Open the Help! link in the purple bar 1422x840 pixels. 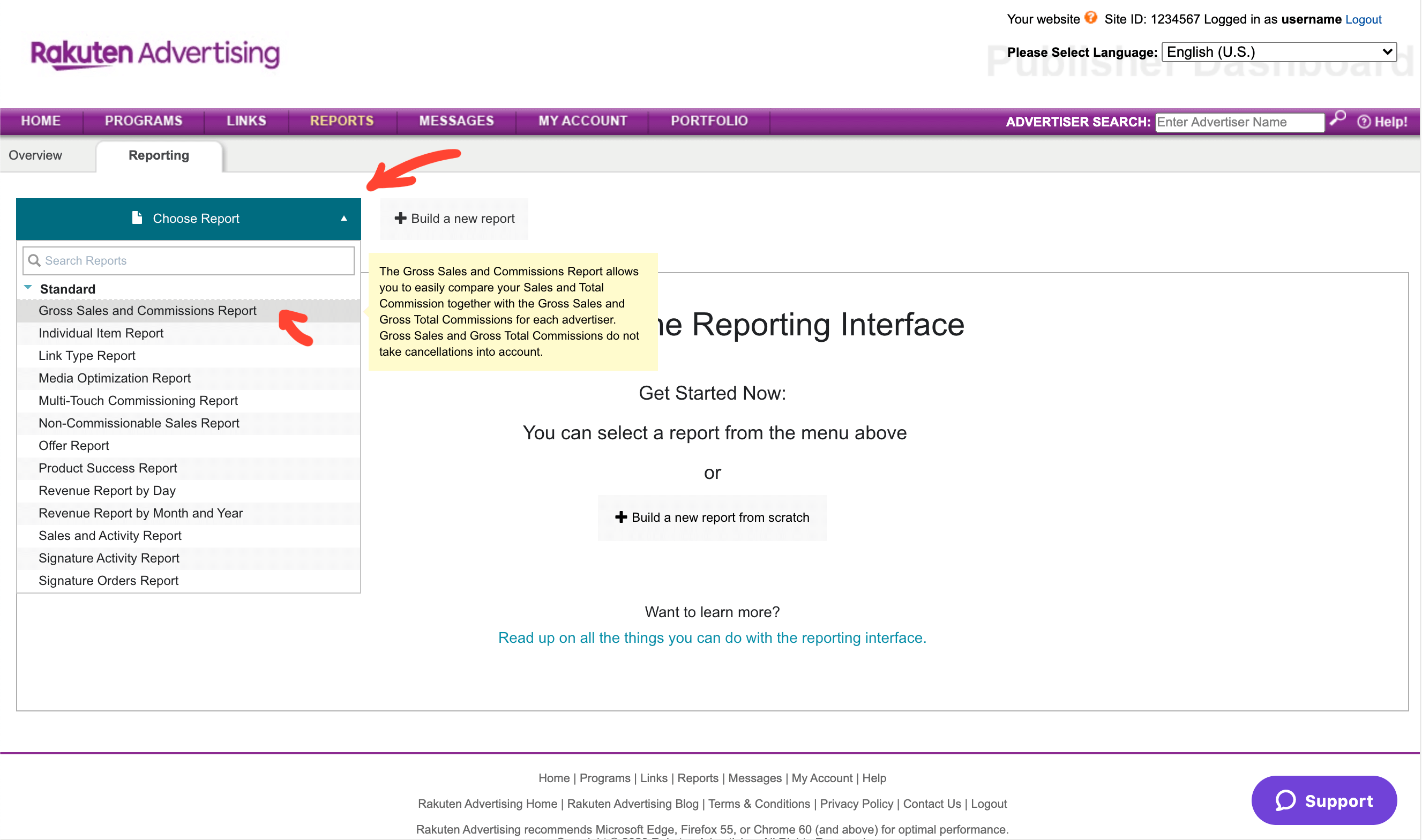pyautogui.click(x=1382, y=122)
